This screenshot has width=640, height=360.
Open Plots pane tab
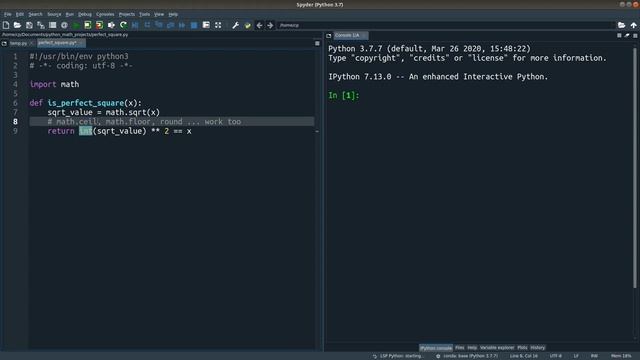(x=522, y=348)
